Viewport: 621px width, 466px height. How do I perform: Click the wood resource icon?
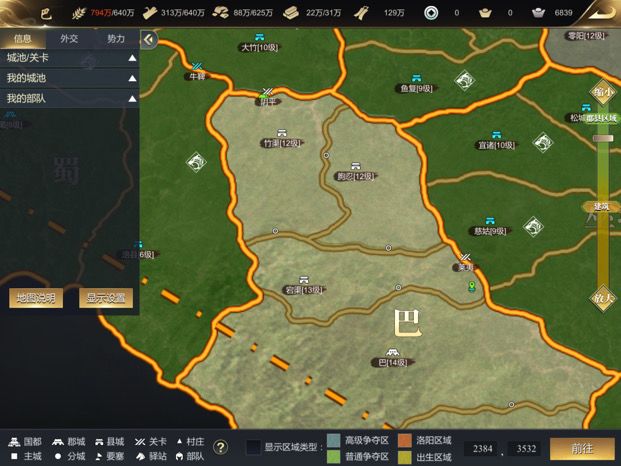click(x=150, y=13)
